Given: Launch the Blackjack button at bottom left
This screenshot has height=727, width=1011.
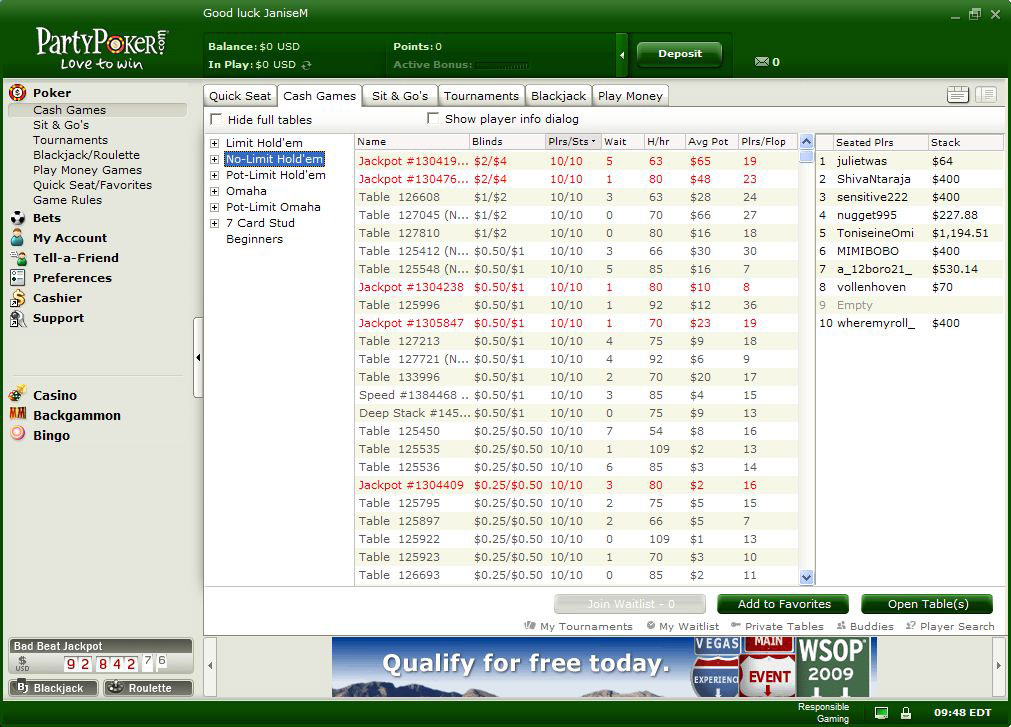Looking at the screenshot, I should click(x=53, y=688).
